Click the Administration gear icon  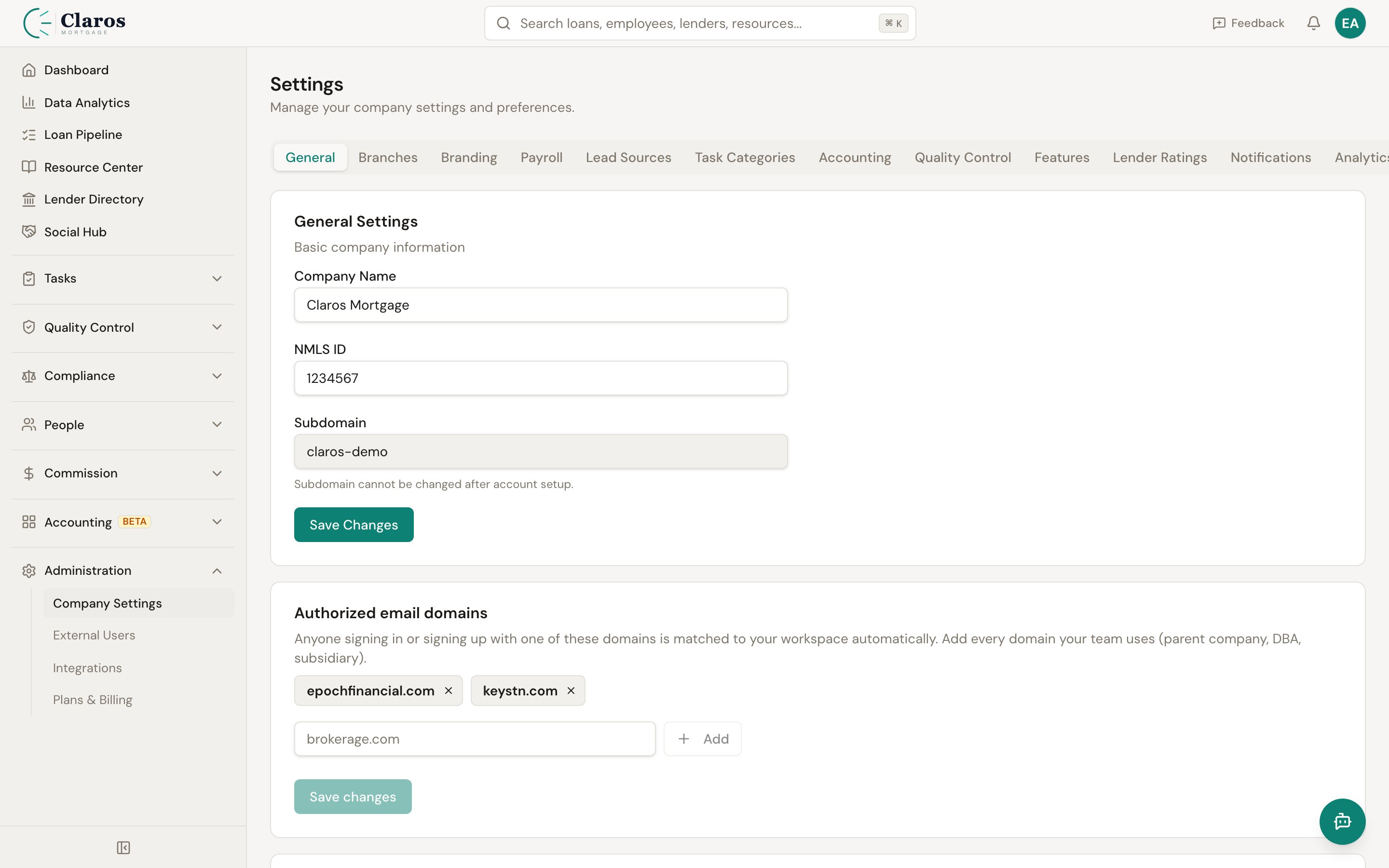(x=29, y=570)
